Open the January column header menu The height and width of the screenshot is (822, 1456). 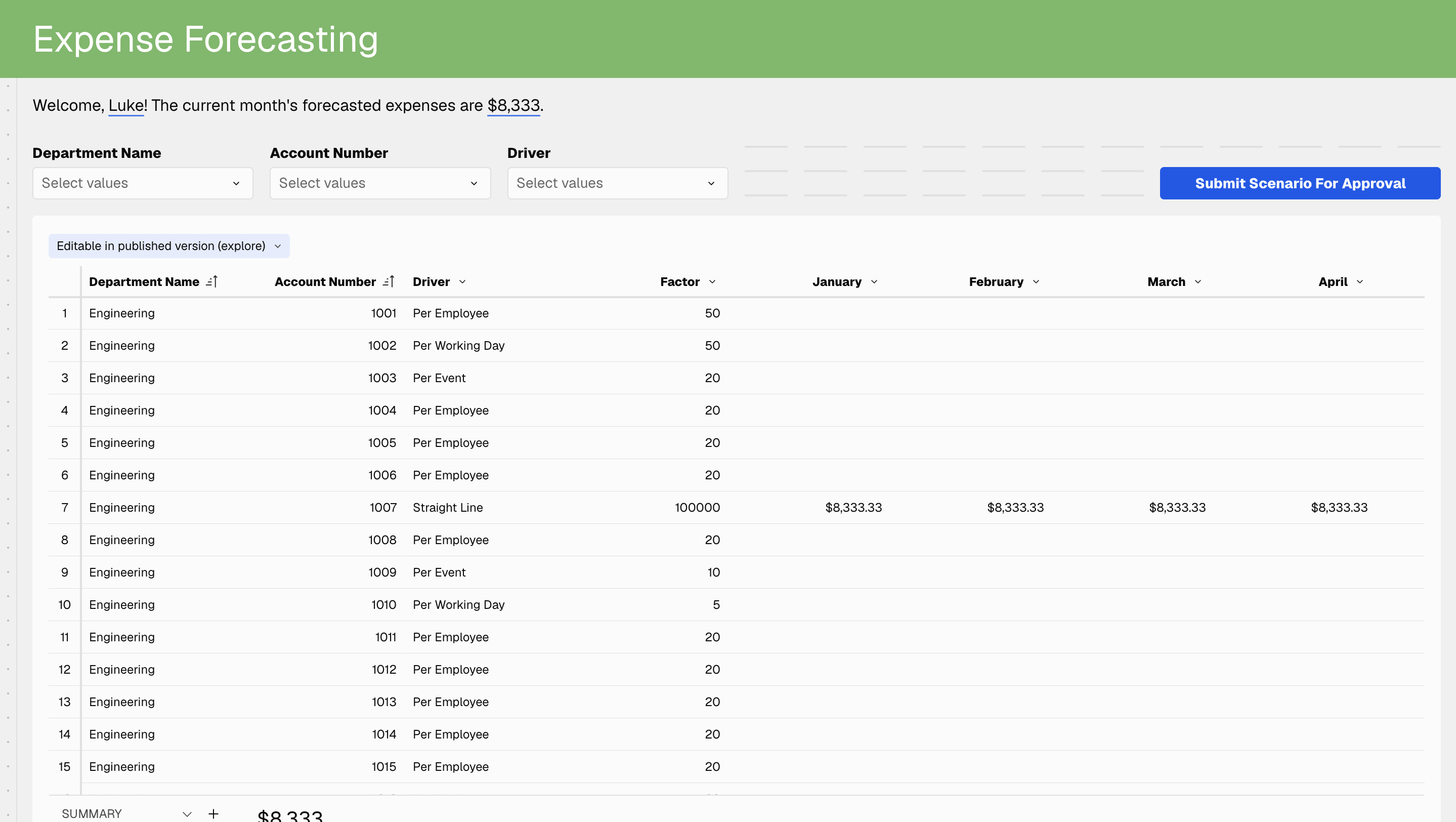(x=874, y=281)
